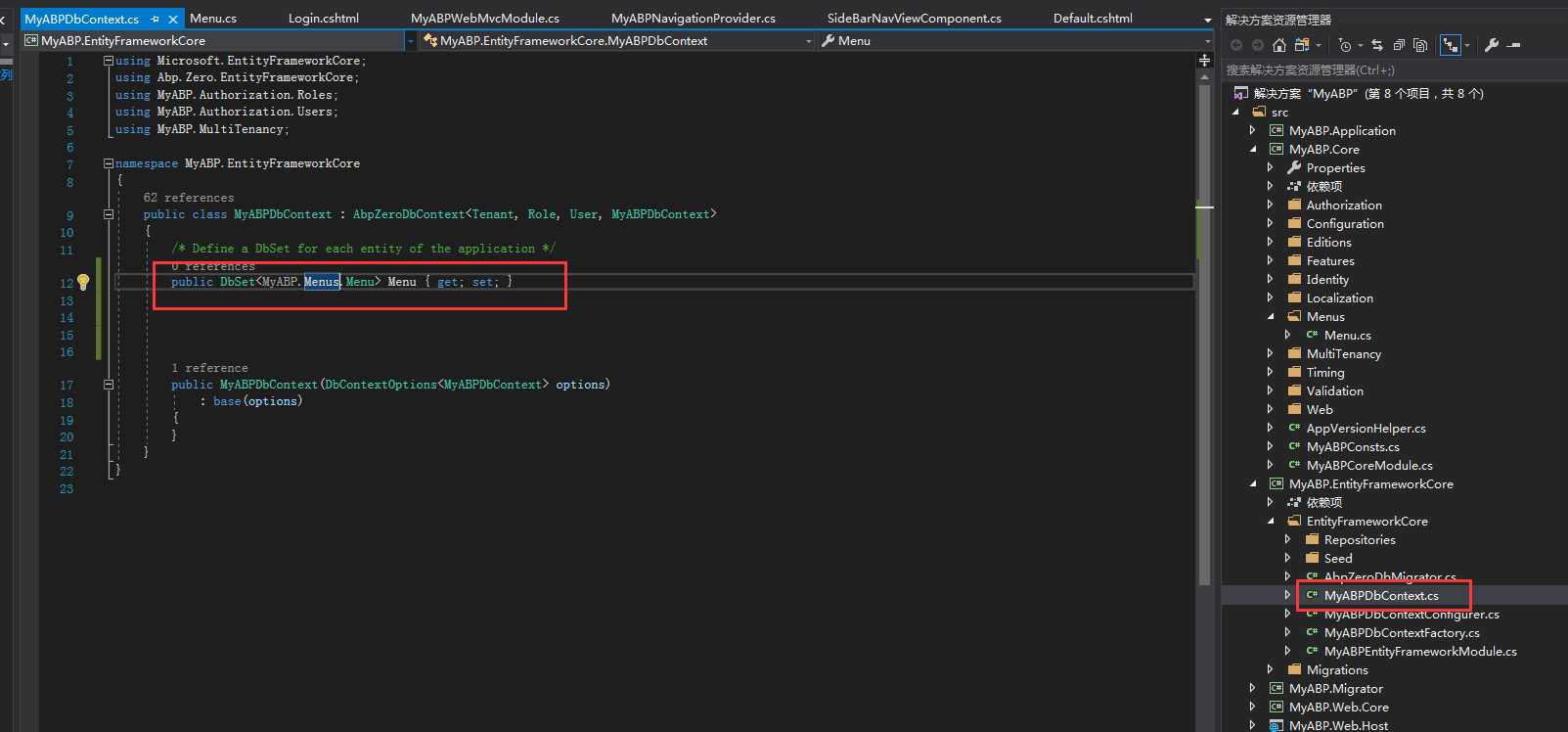Select the Features folder
Screen dimensions: 1568x732
click(x=1321, y=260)
